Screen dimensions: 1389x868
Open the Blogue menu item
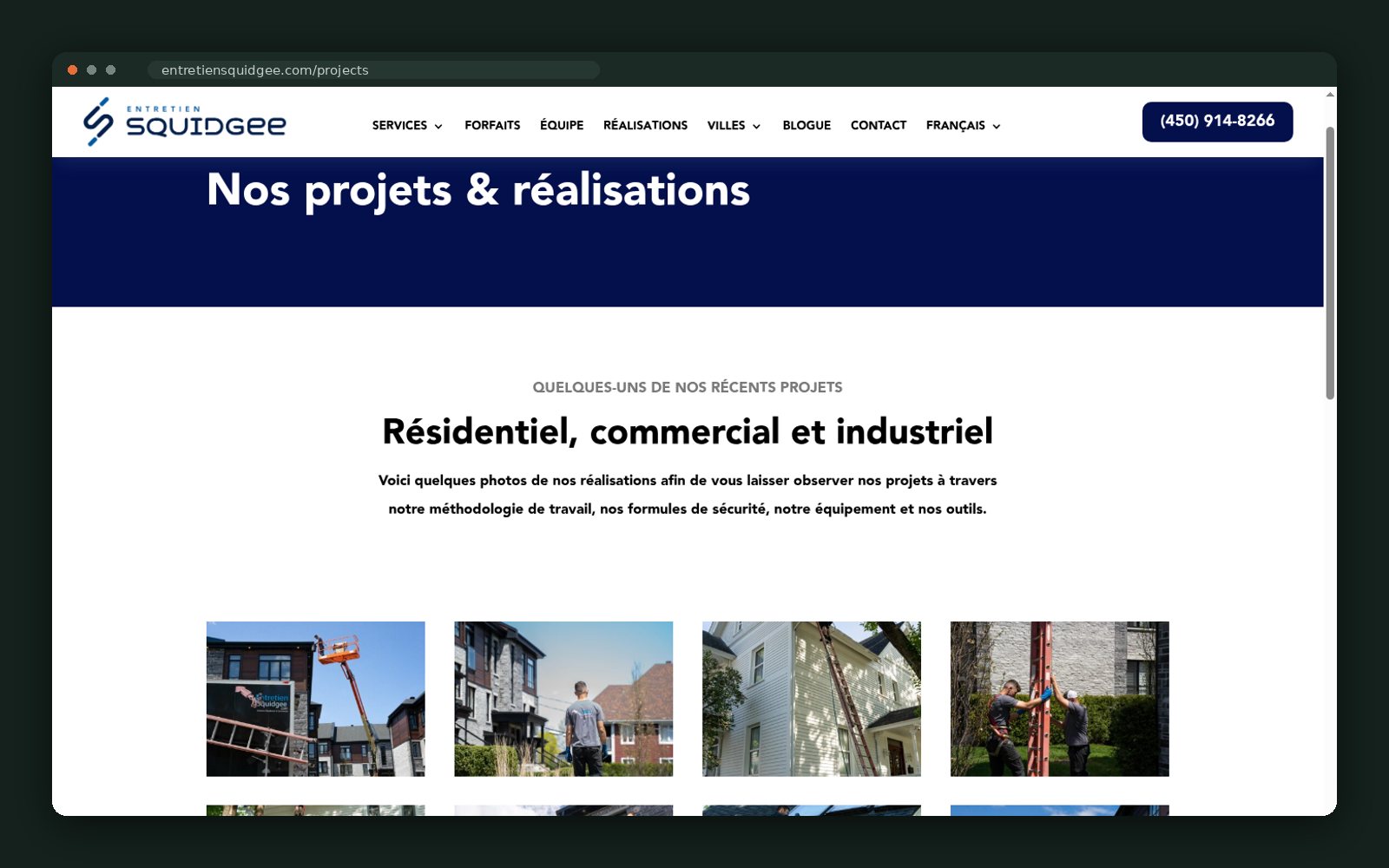pyautogui.click(x=806, y=125)
